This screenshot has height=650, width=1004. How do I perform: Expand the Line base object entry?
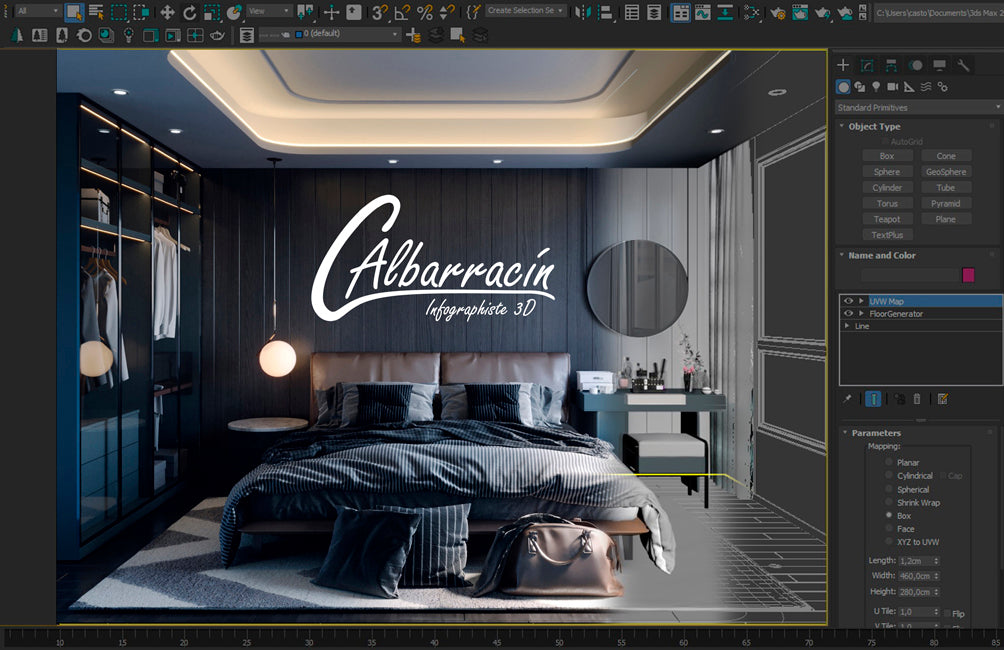848,326
